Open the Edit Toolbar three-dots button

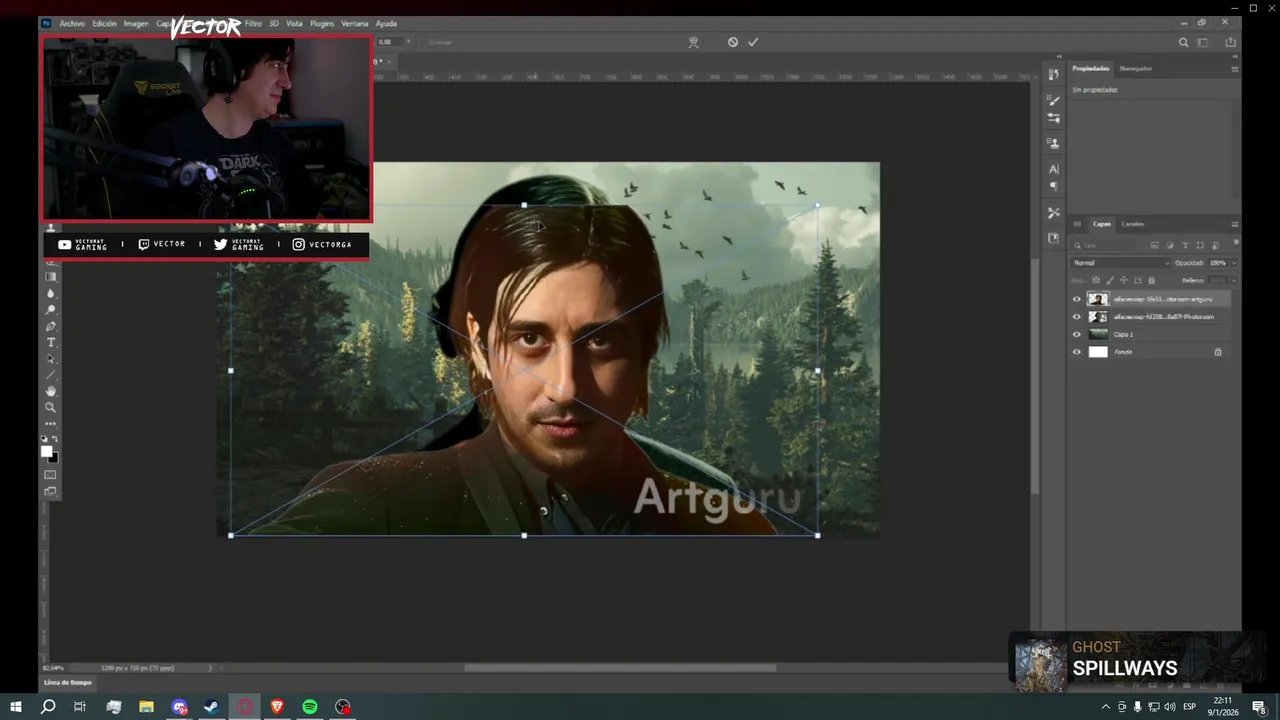(x=51, y=423)
